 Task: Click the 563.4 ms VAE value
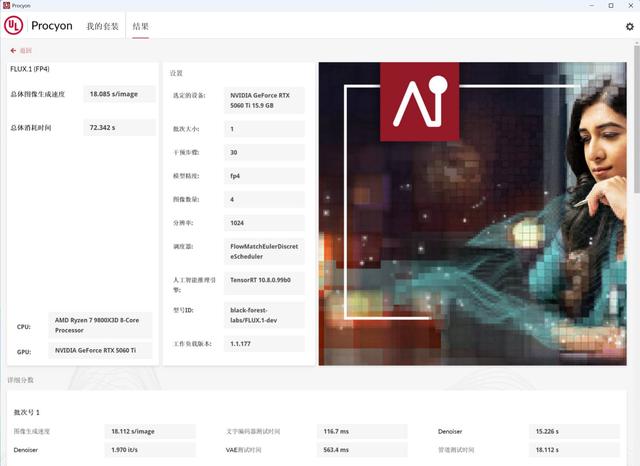tap(362, 450)
